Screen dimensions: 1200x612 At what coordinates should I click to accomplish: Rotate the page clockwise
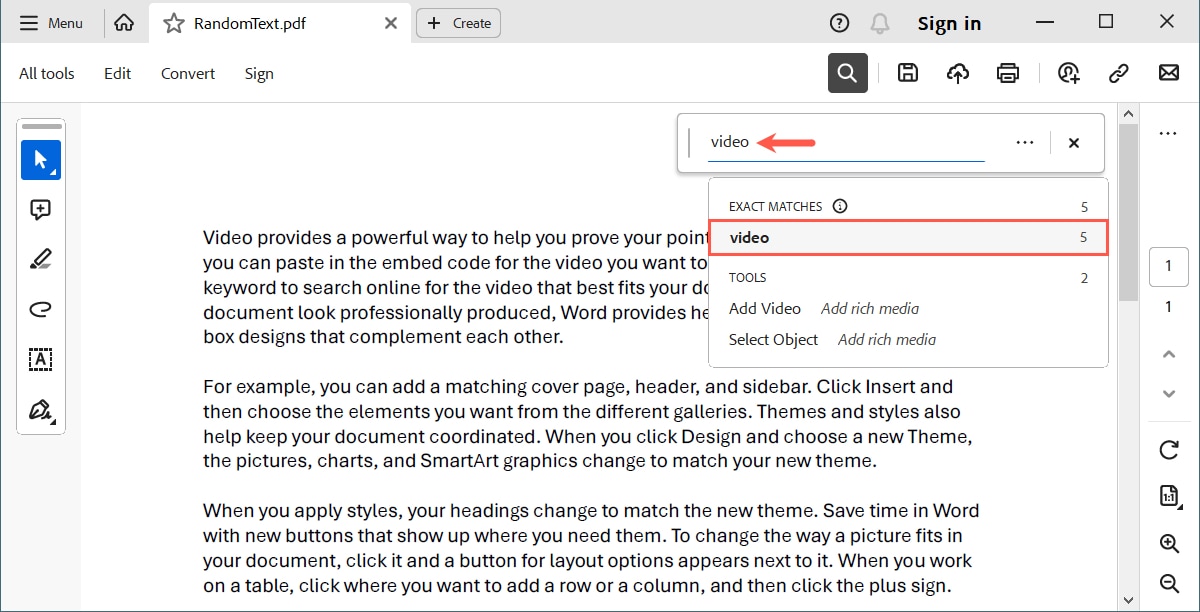pos(1169,449)
